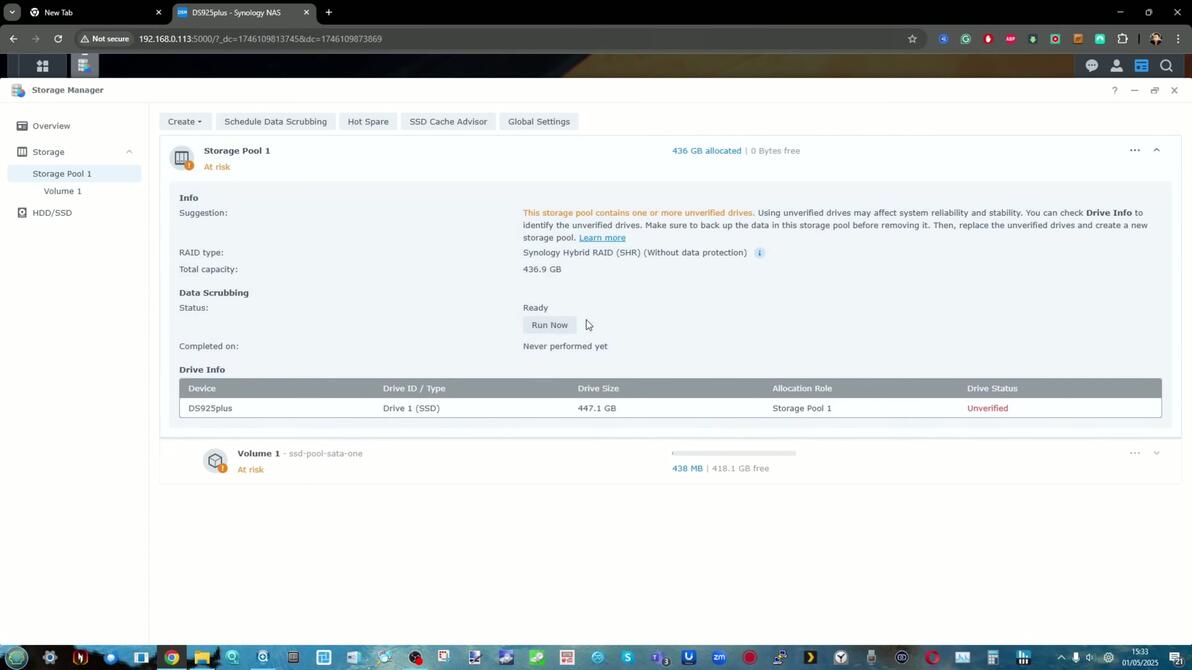Screen dimensions: 1192x670
Task: Click the Hot Spare button
Action: tap(368, 122)
